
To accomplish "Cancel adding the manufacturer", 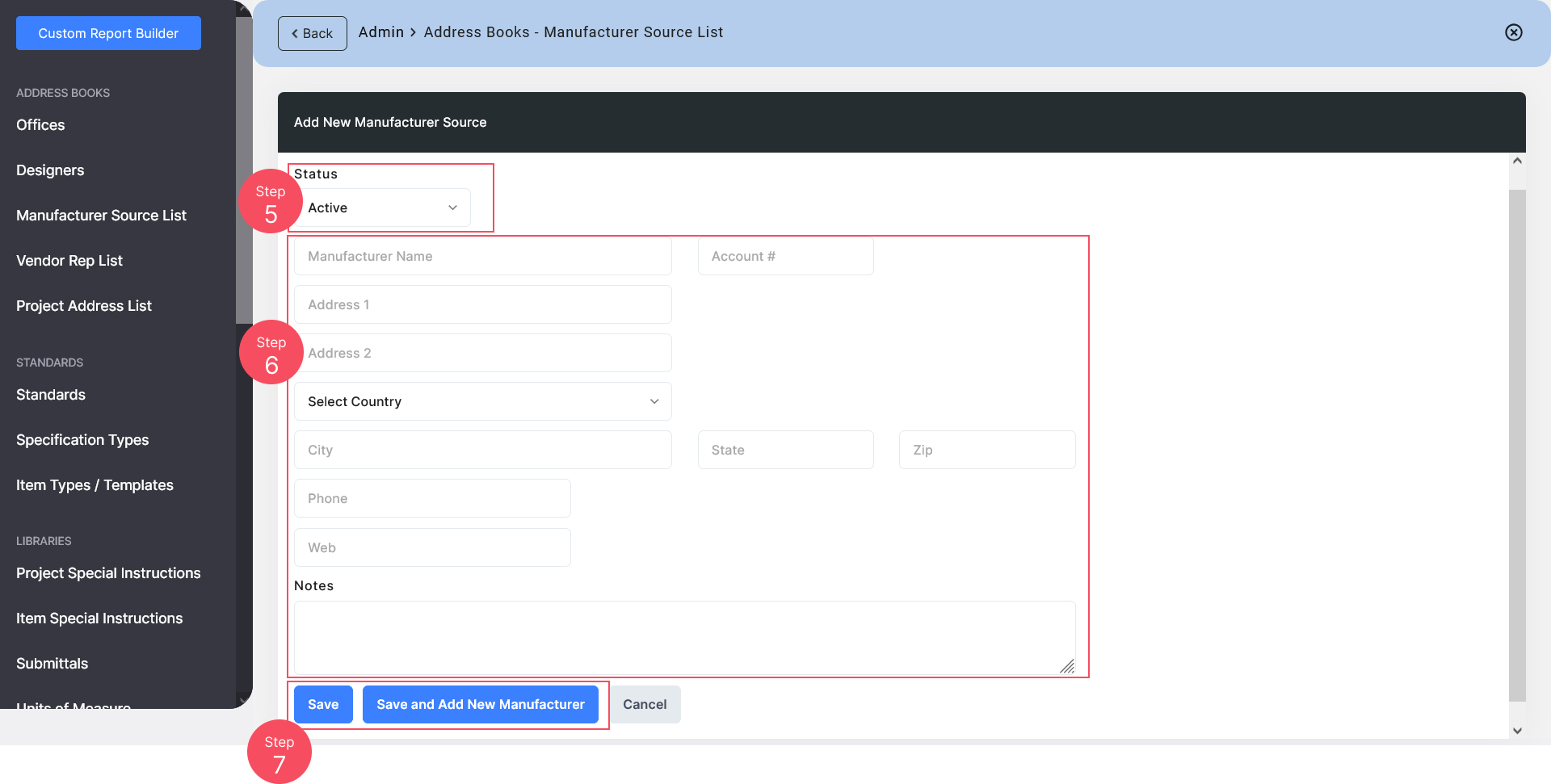I will point(645,704).
